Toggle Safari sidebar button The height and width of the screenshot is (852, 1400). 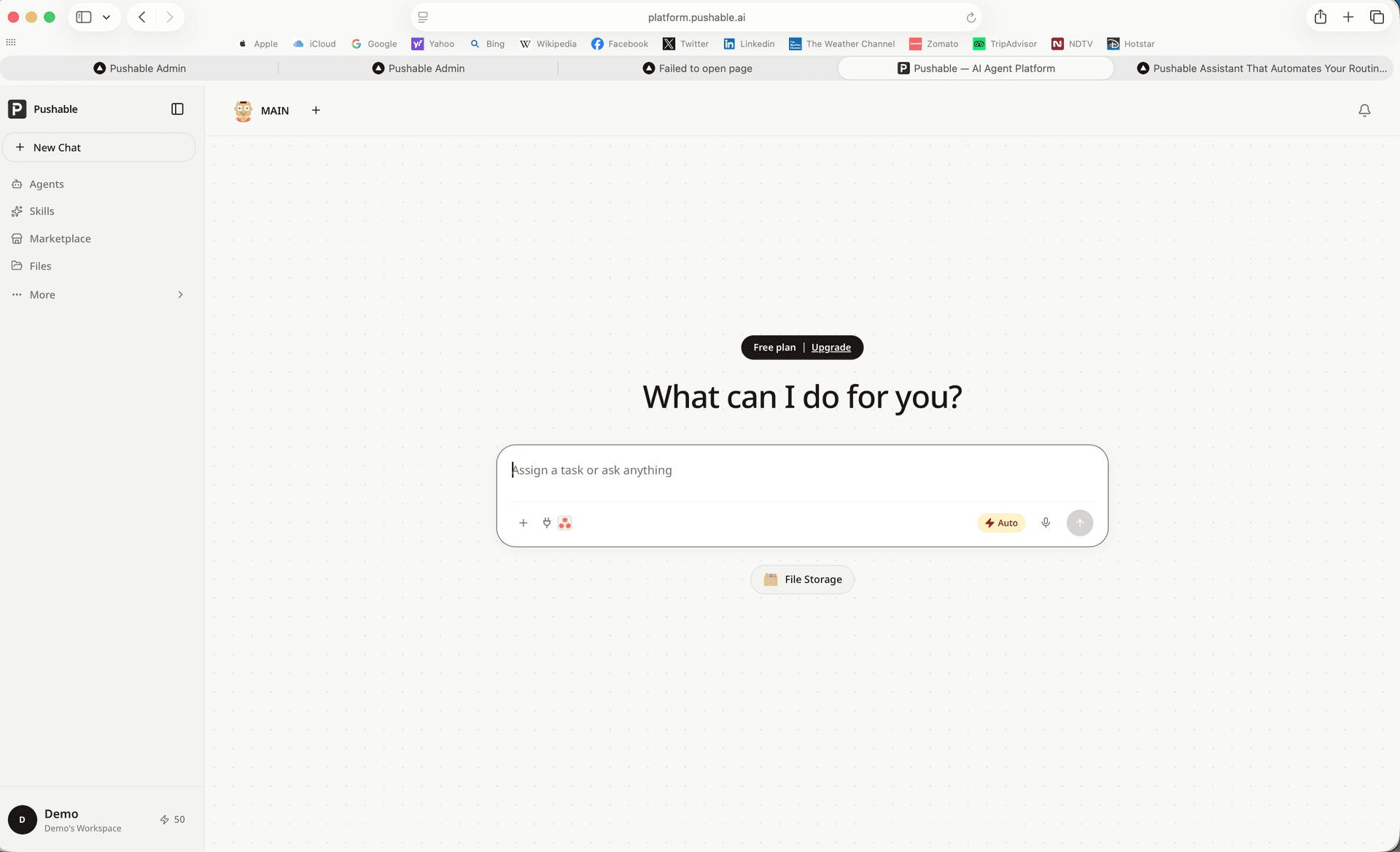(x=84, y=17)
